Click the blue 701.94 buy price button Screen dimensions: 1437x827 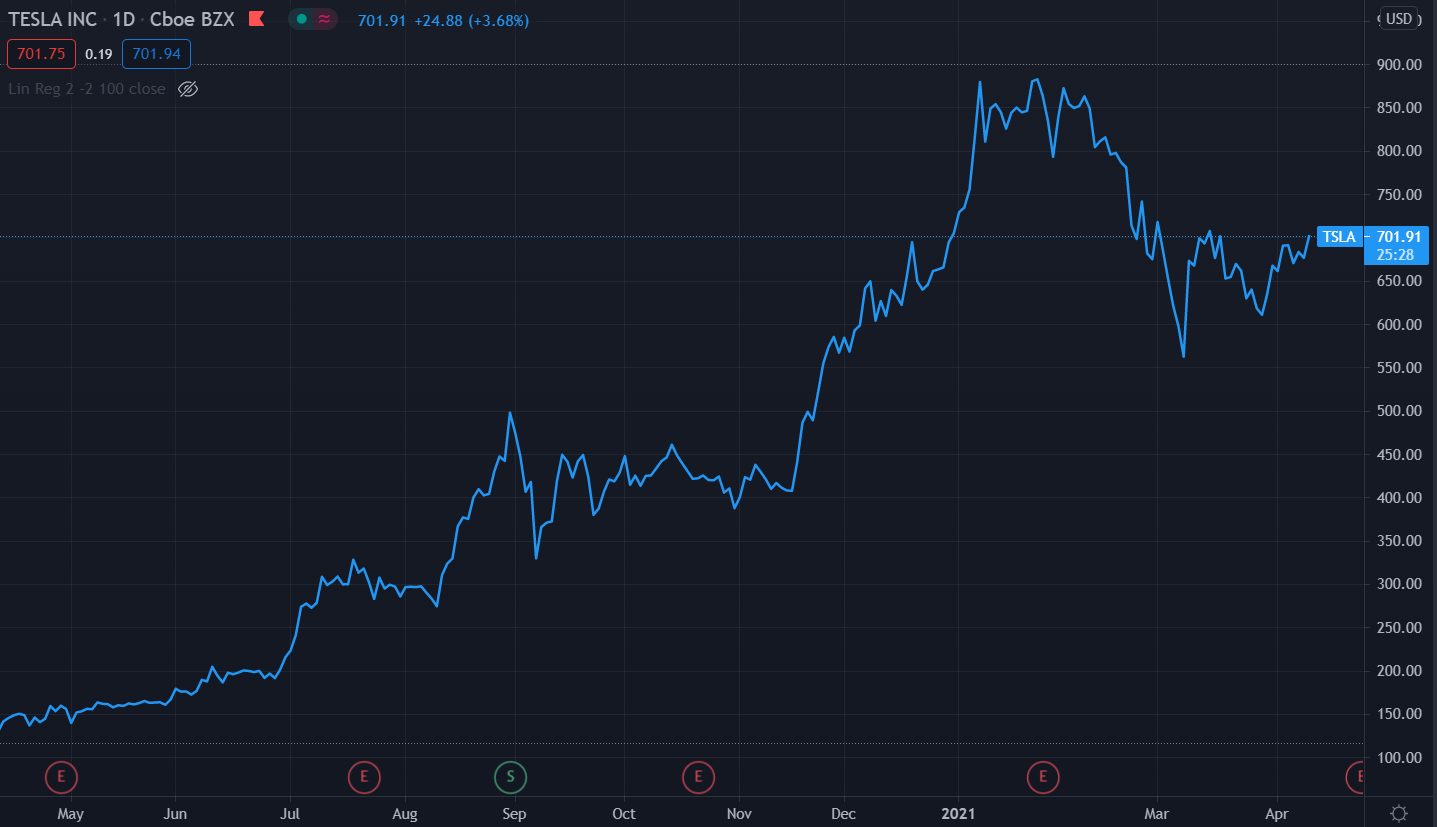point(156,54)
